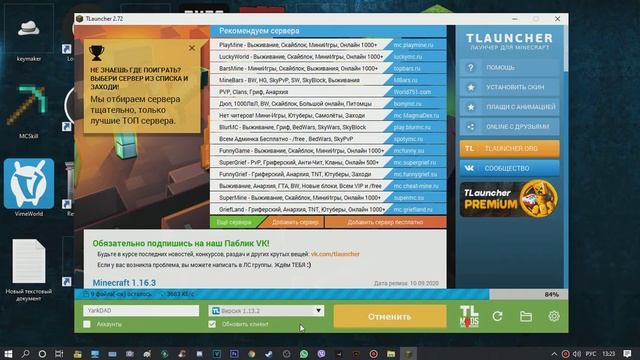Click the question mark Помощь icon
Image resolution: width=640 pixels, height=360 pixels.
pos(471,68)
